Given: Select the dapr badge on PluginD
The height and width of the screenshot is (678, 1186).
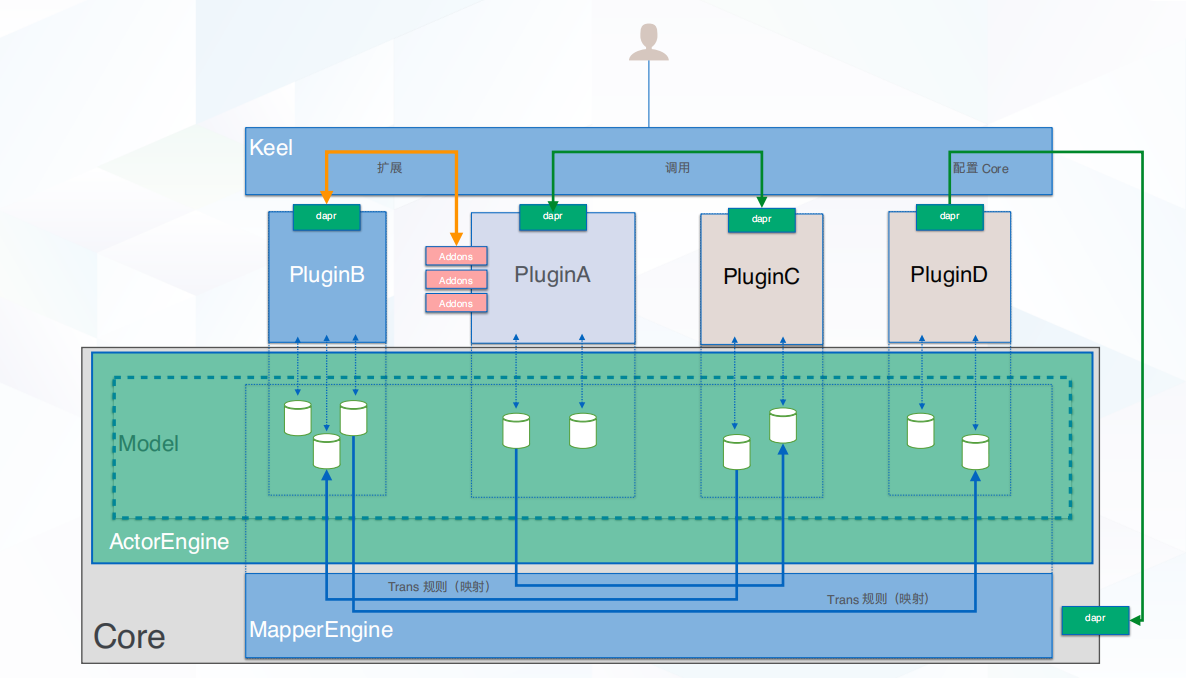Looking at the screenshot, I should coord(949,217).
